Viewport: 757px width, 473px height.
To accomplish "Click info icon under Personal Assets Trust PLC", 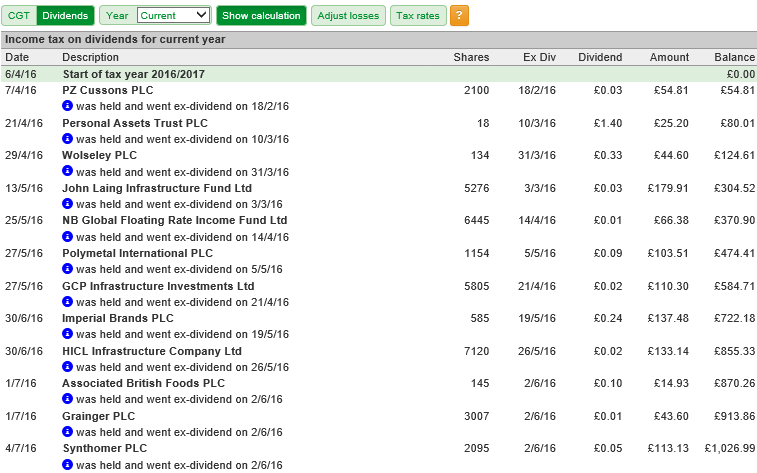I will tap(68, 139).
